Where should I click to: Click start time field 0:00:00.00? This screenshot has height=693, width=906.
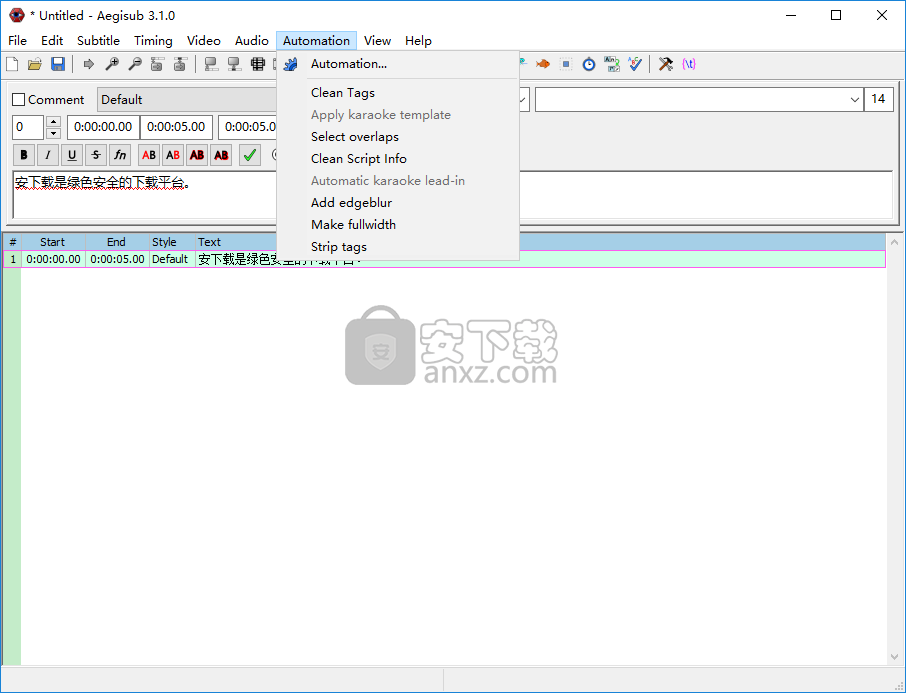[103, 127]
